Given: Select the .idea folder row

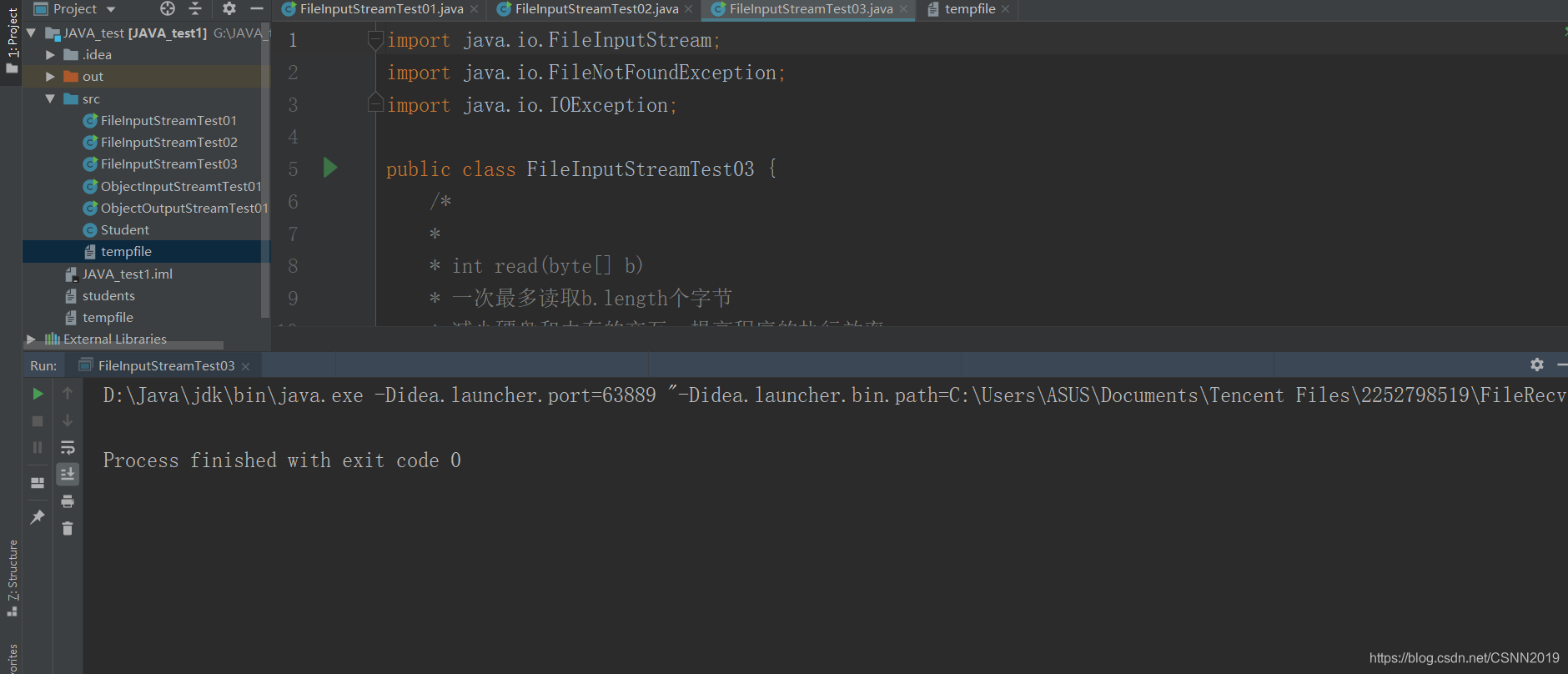Looking at the screenshot, I should (x=147, y=55).
